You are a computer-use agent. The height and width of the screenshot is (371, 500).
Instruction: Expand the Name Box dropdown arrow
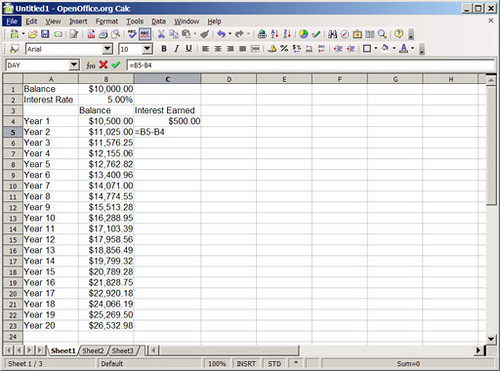(74, 65)
